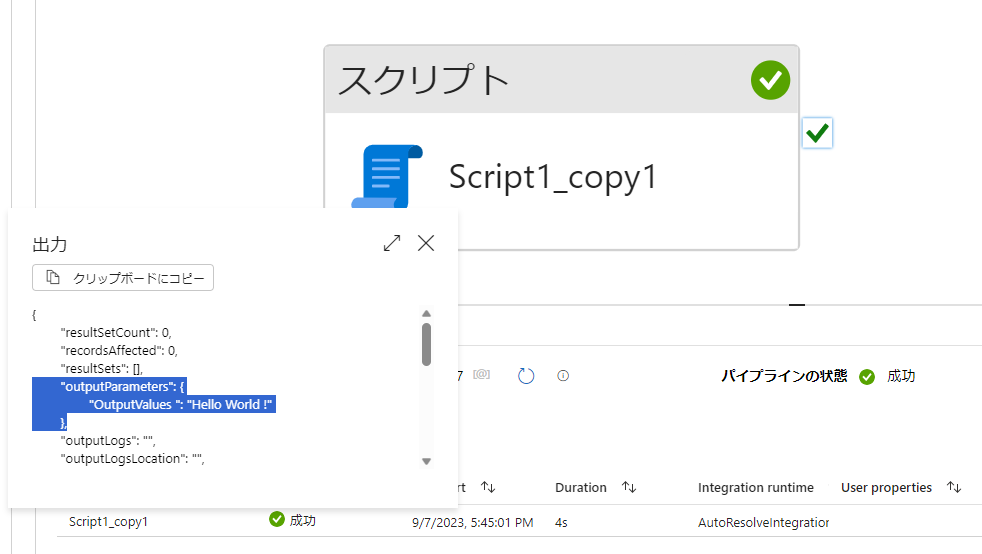Click the "resultSetCount": 0 line
Image resolution: width=982 pixels, height=554 pixels.
pyautogui.click(x=116, y=332)
